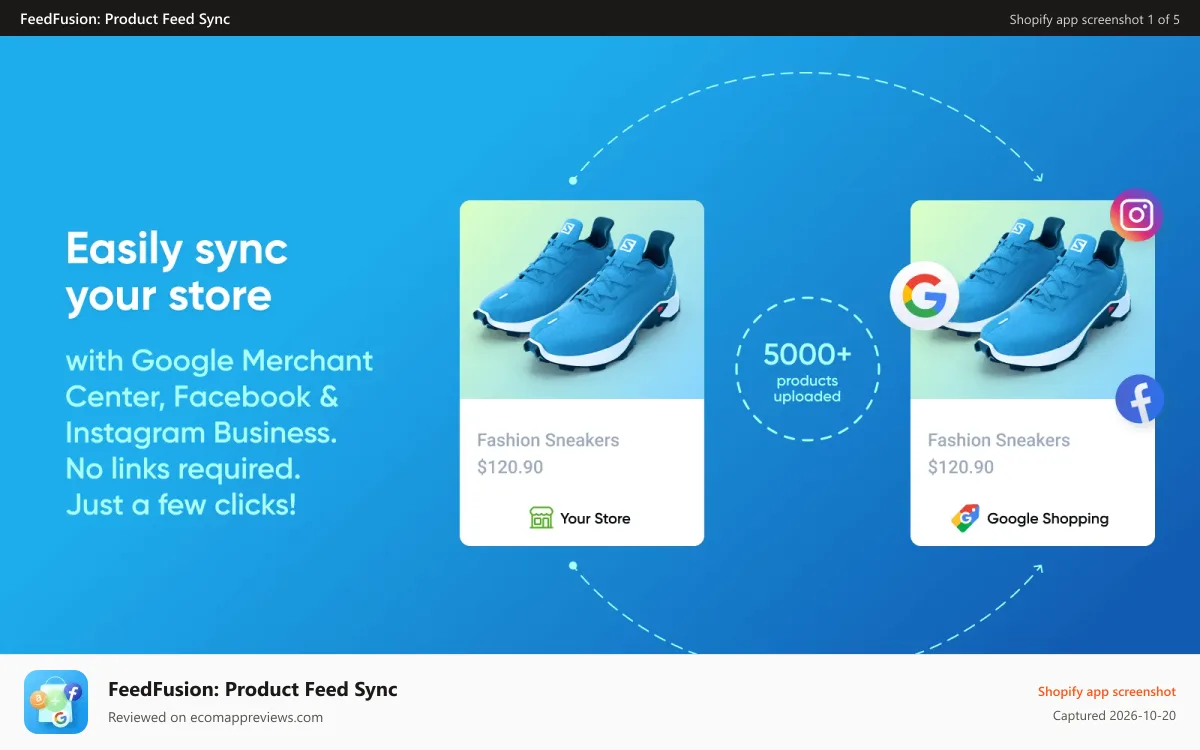The height and width of the screenshot is (750, 1200).
Task: Click the Instagram logo icon
Action: point(1136,215)
